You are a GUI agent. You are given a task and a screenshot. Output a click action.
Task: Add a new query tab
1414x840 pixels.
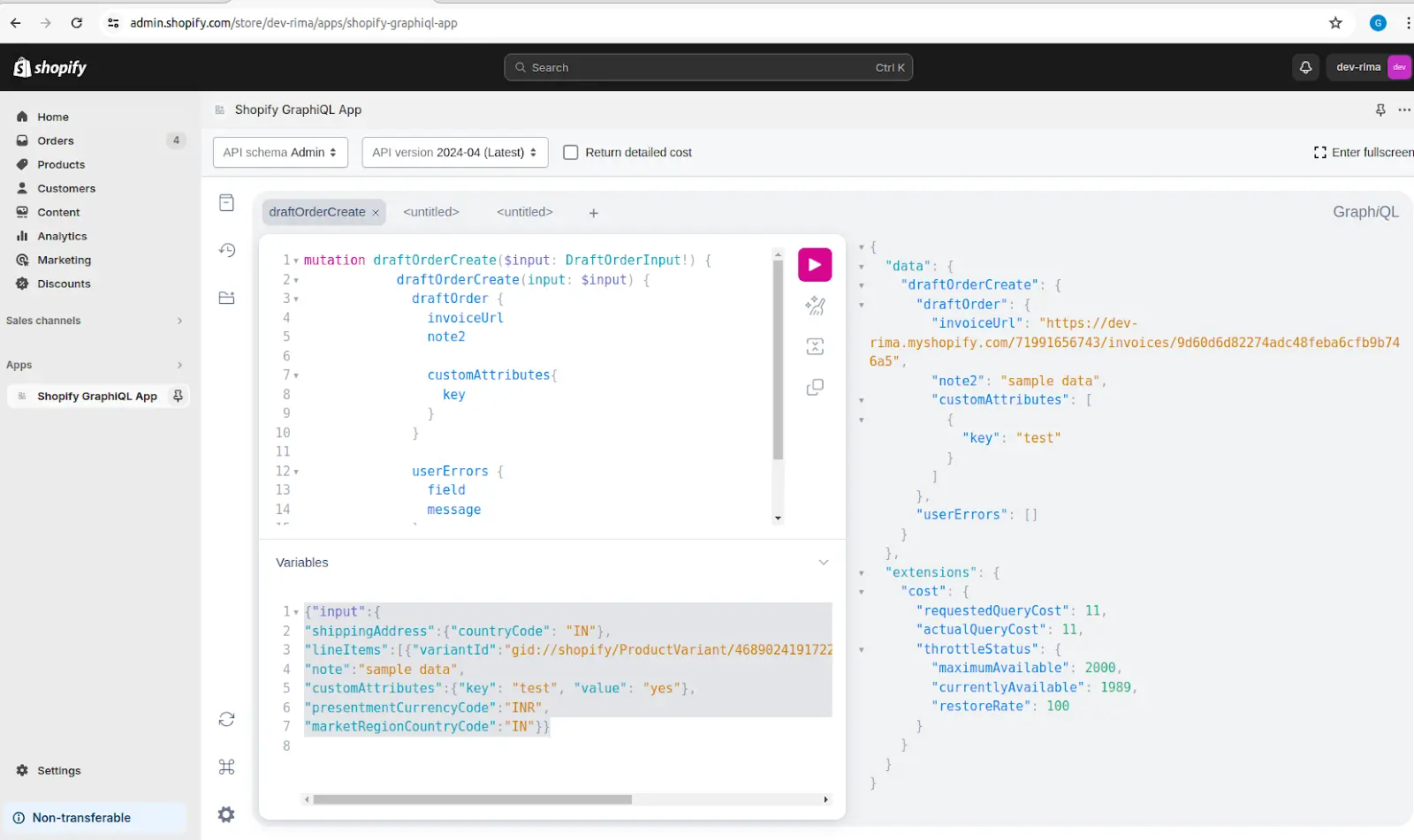pyautogui.click(x=593, y=213)
